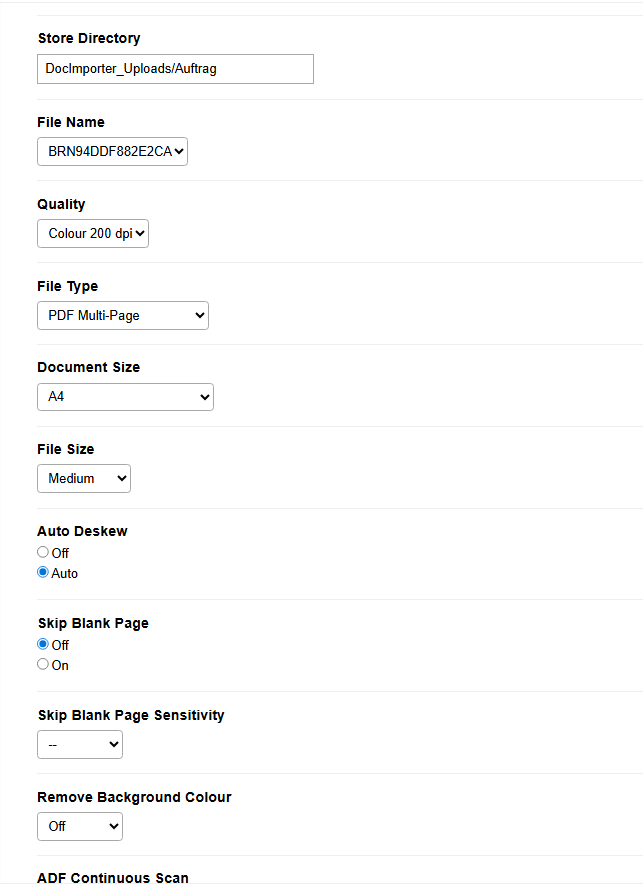Open the File Name dropdown
The image size is (643, 892).
112,152
